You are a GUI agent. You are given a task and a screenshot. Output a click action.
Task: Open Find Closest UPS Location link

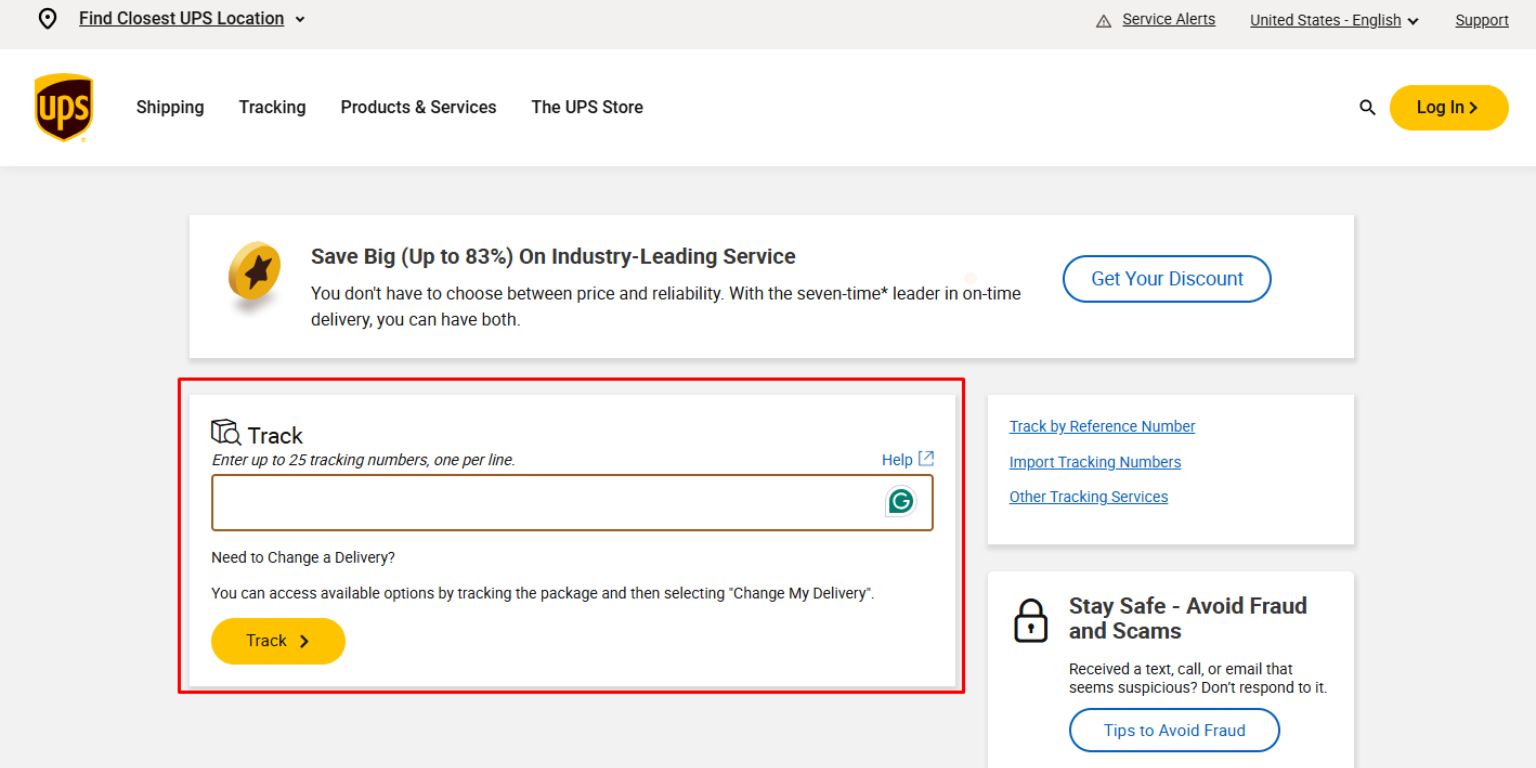point(181,18)
